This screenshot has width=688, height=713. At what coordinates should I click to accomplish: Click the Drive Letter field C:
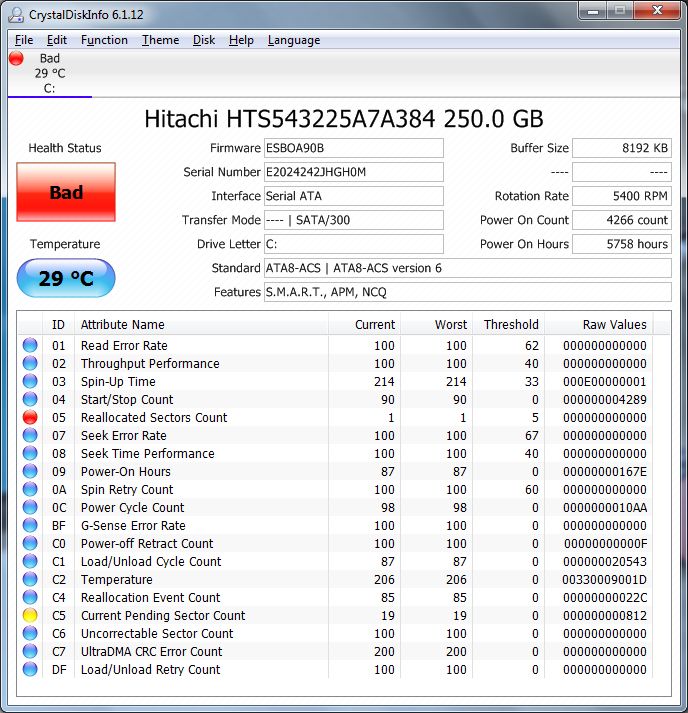coord(354,244)
